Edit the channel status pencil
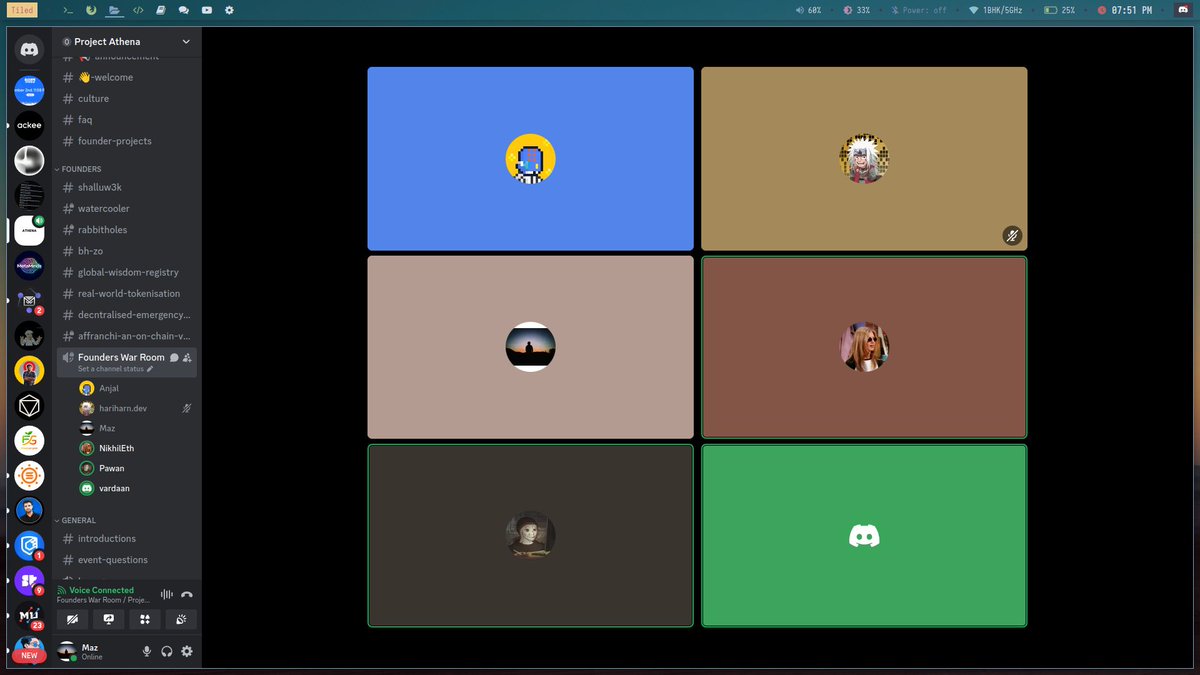Screen dimensions: 1200x675 pyautogui.click(x=150, y=369)
